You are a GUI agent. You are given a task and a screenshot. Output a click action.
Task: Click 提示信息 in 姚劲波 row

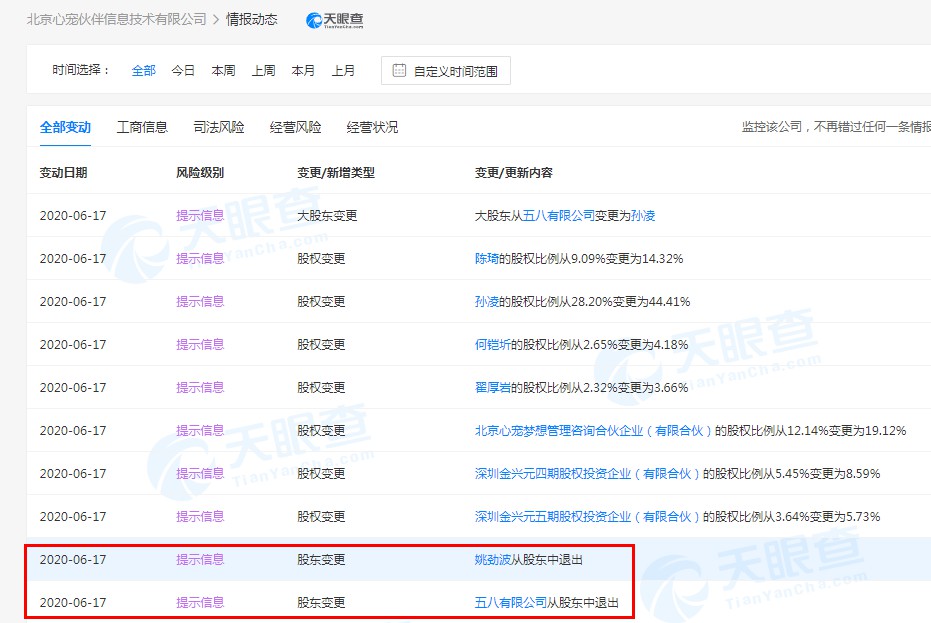click(x=200, y=559)
